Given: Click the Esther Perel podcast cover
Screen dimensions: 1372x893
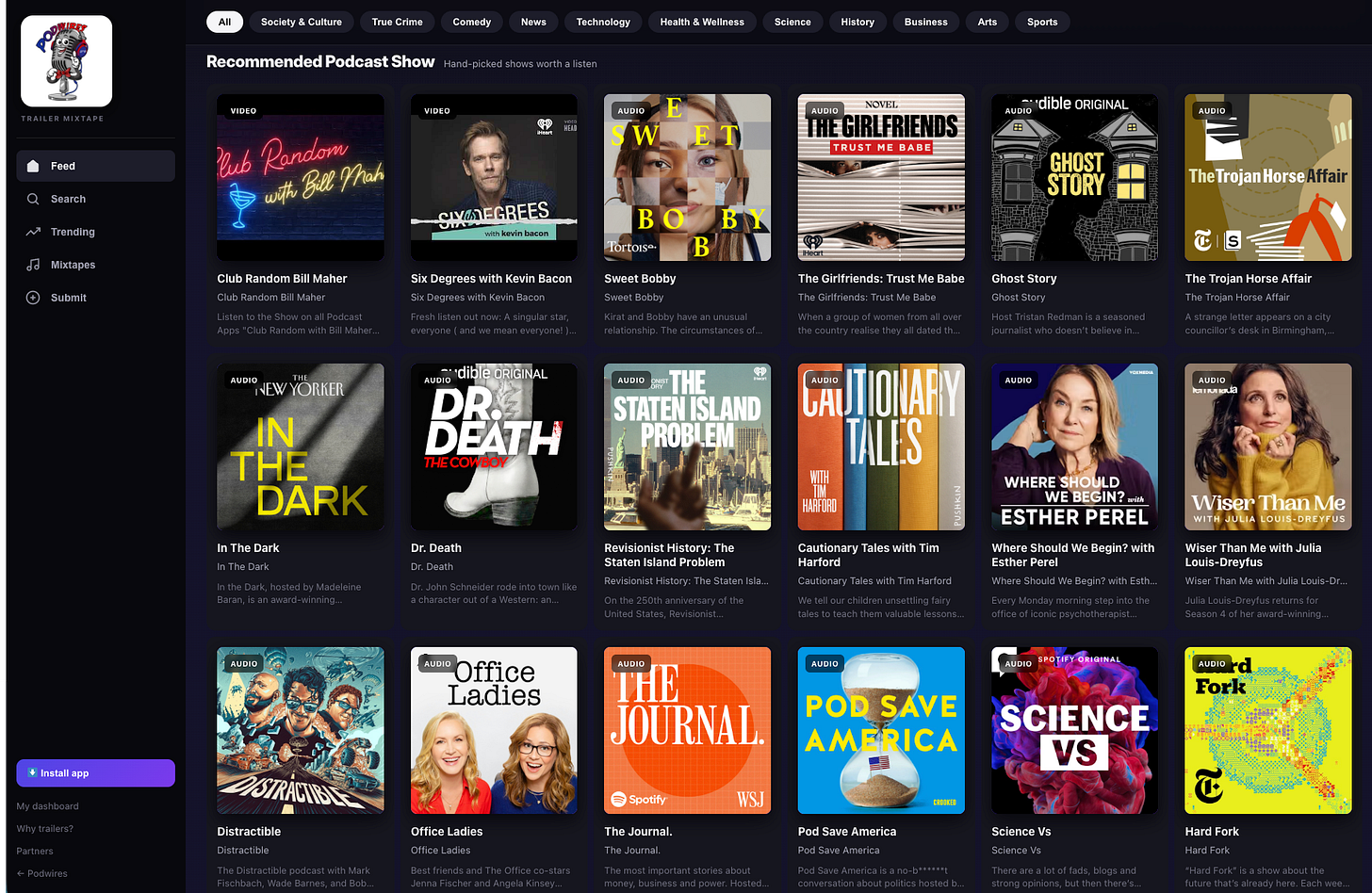Looking at the screenshot, I should click(x=1075, y=446).
